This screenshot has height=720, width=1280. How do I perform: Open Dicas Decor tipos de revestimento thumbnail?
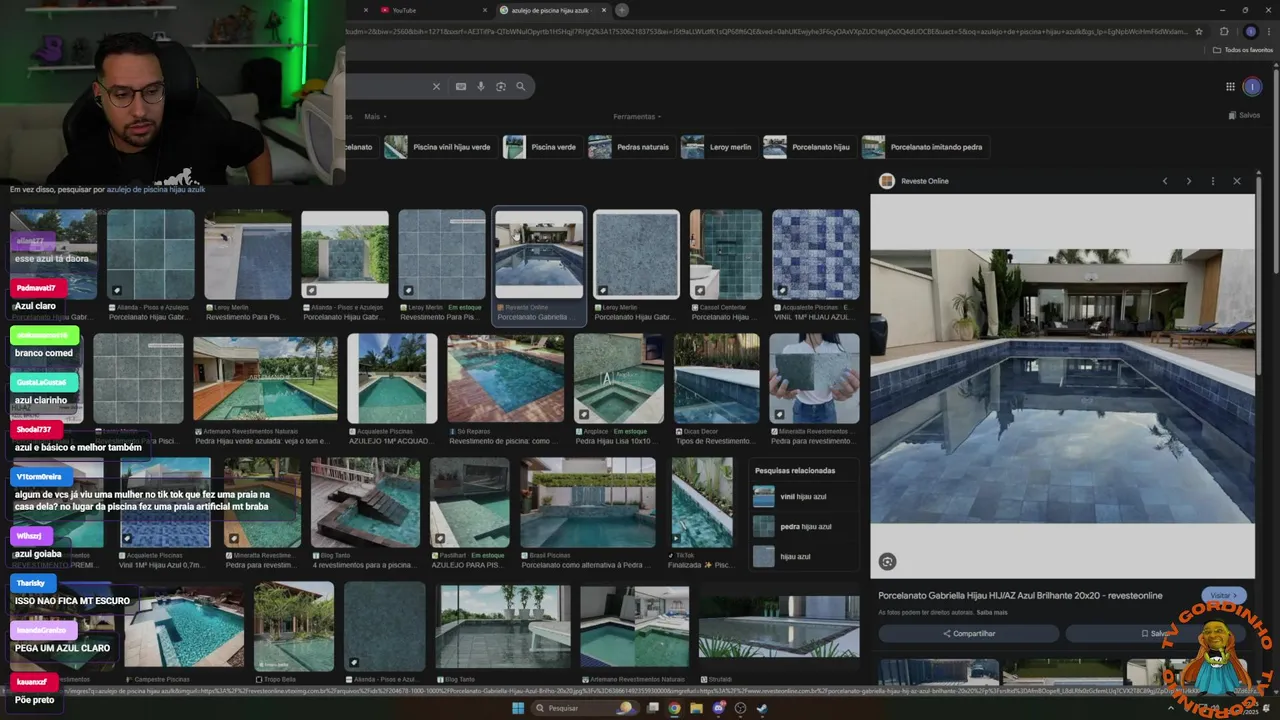click(716, 379)
